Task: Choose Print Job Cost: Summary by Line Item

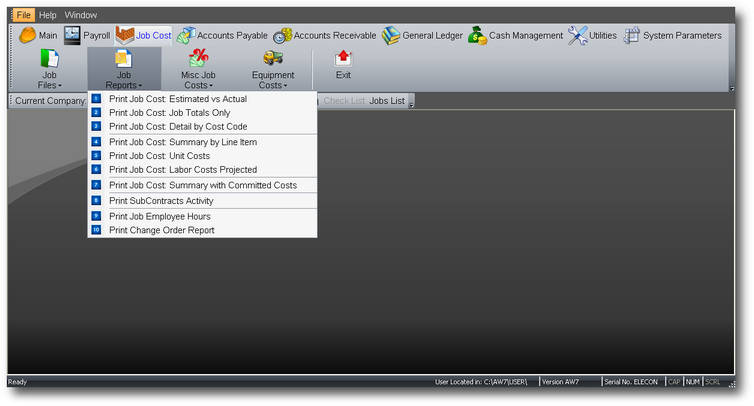Action: click(x=202, y=142)
